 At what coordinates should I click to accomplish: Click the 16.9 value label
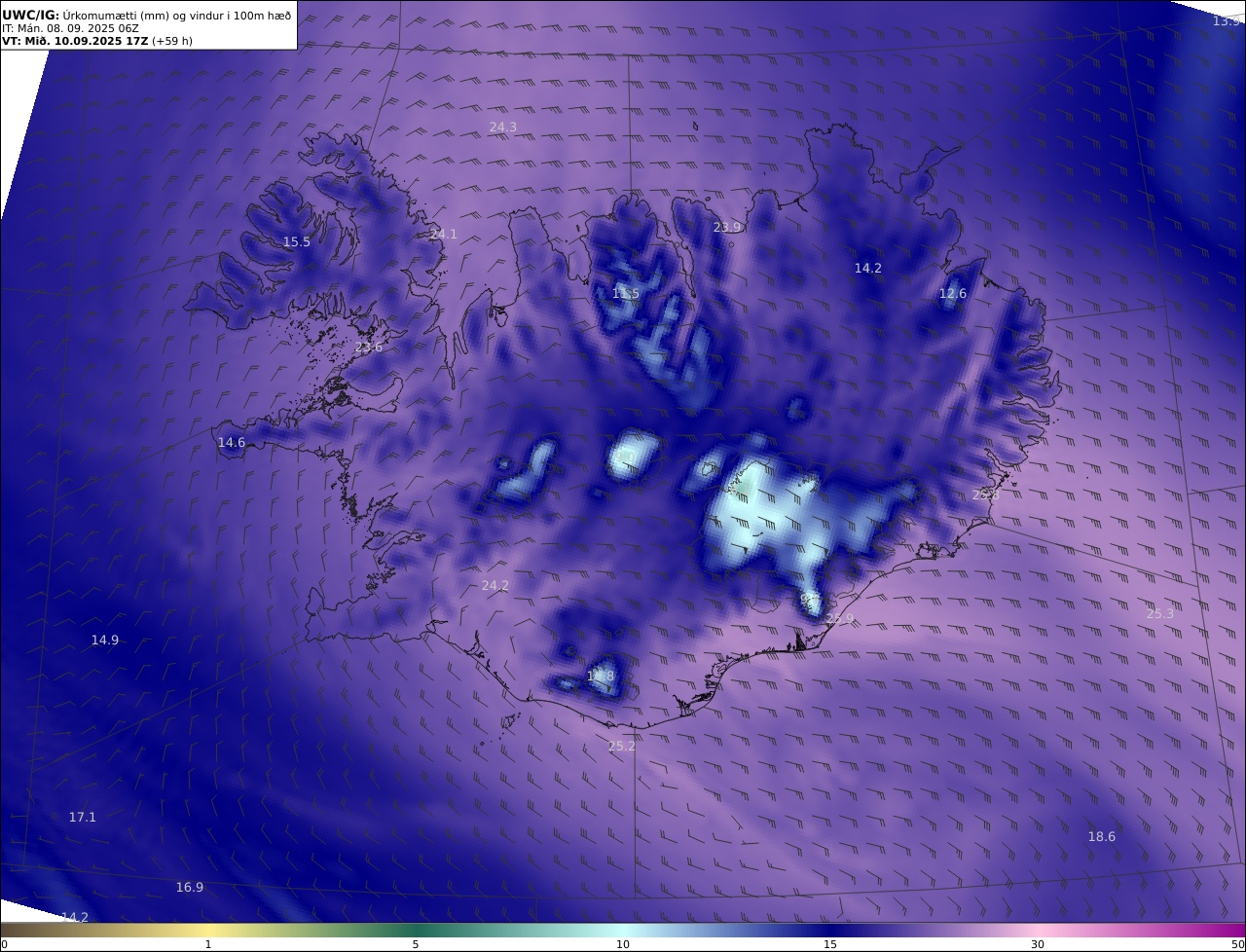tap(190, 888)
